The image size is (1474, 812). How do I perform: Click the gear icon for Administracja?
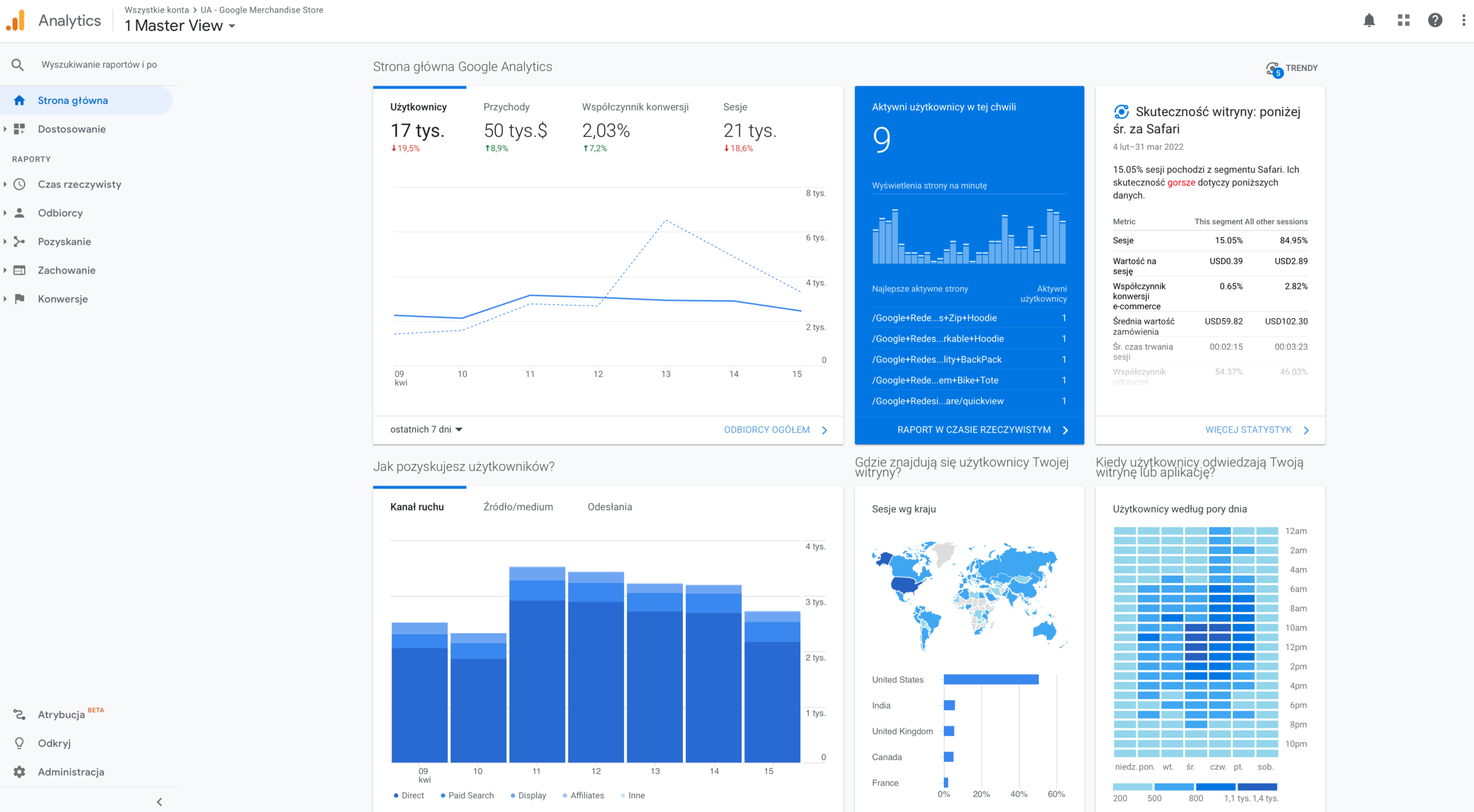[20, 772]
